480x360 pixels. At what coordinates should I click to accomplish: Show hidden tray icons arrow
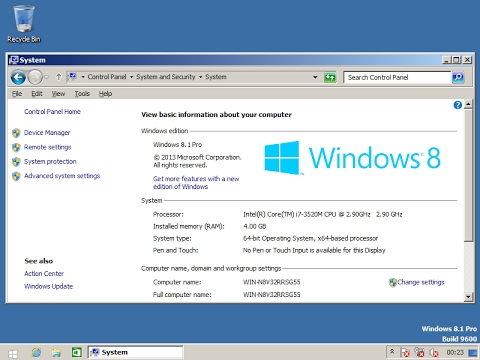pyautogui.click(x=392, y=351)
